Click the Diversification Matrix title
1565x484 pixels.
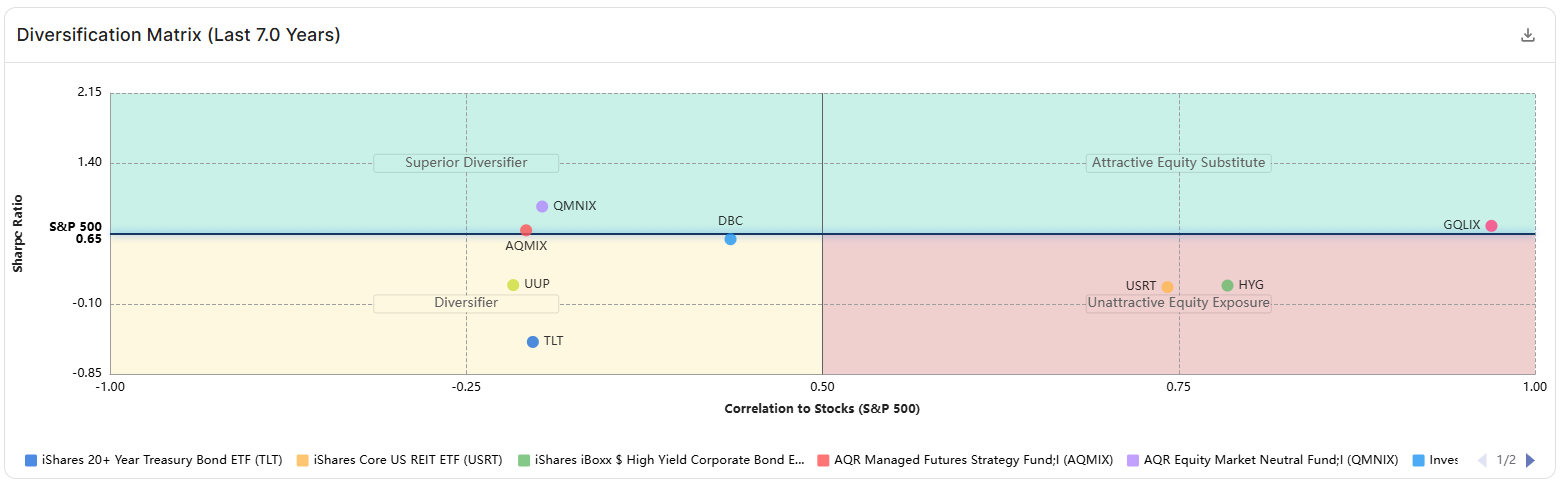179,35
